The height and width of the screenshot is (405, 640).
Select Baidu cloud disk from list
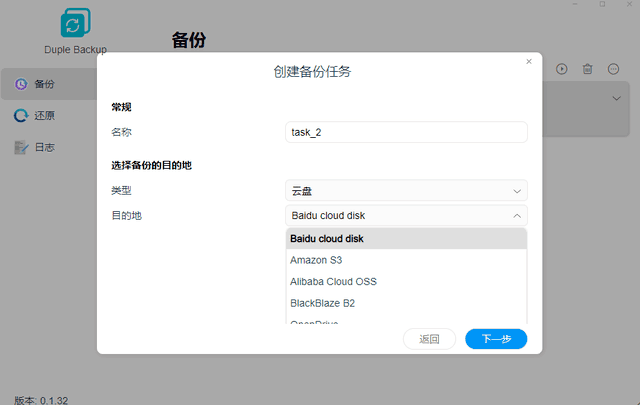pyautogui.click(x=406, y=238)
